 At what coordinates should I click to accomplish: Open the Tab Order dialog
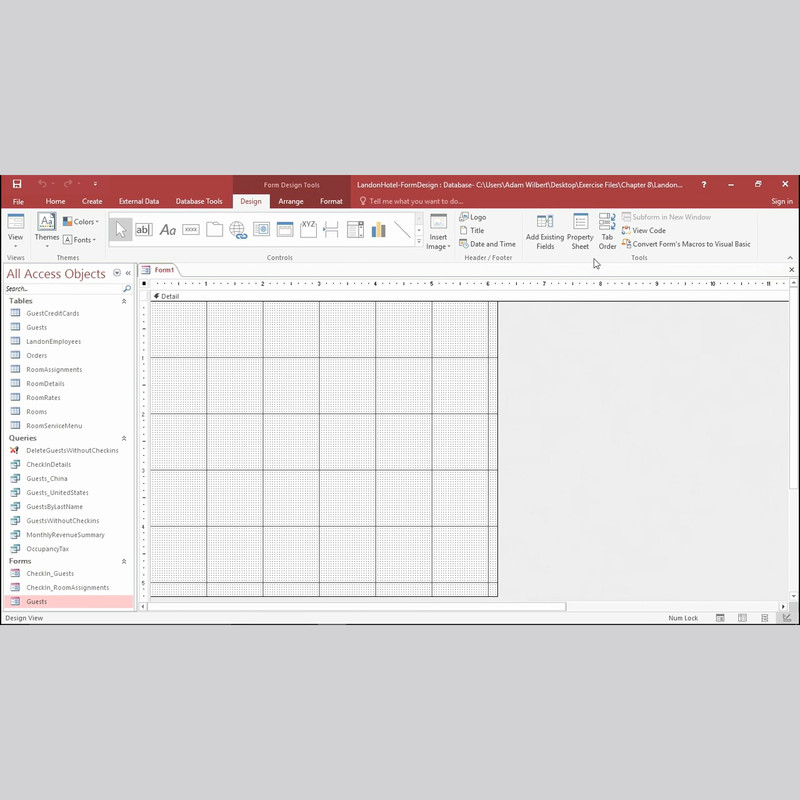click(607, 232)
